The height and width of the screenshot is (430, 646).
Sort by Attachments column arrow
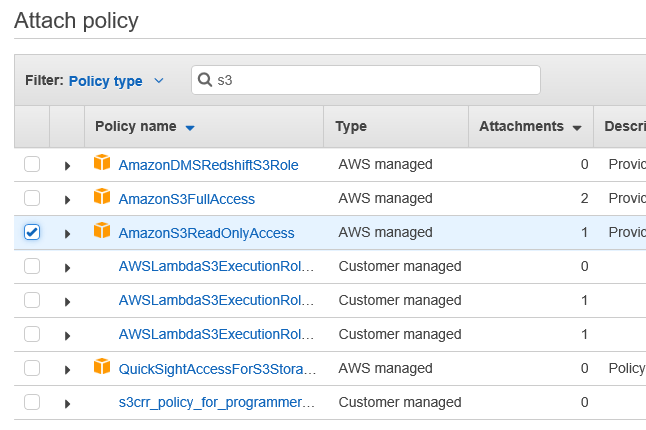(x=577, y=127)
